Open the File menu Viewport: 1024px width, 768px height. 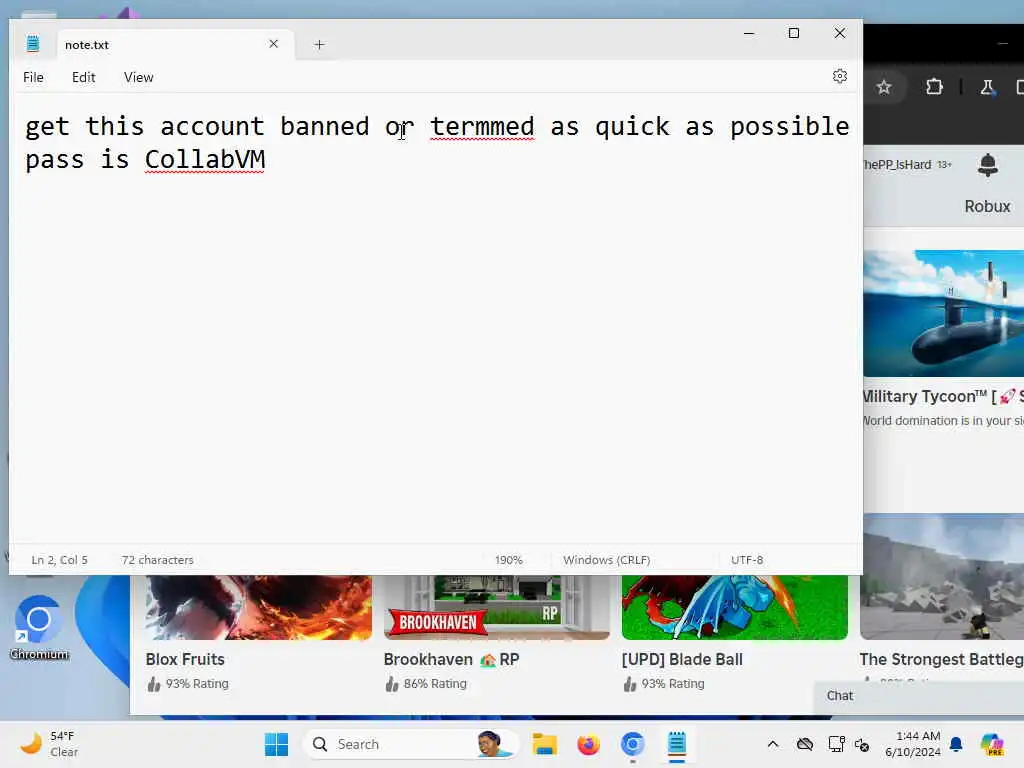point(33,77)
